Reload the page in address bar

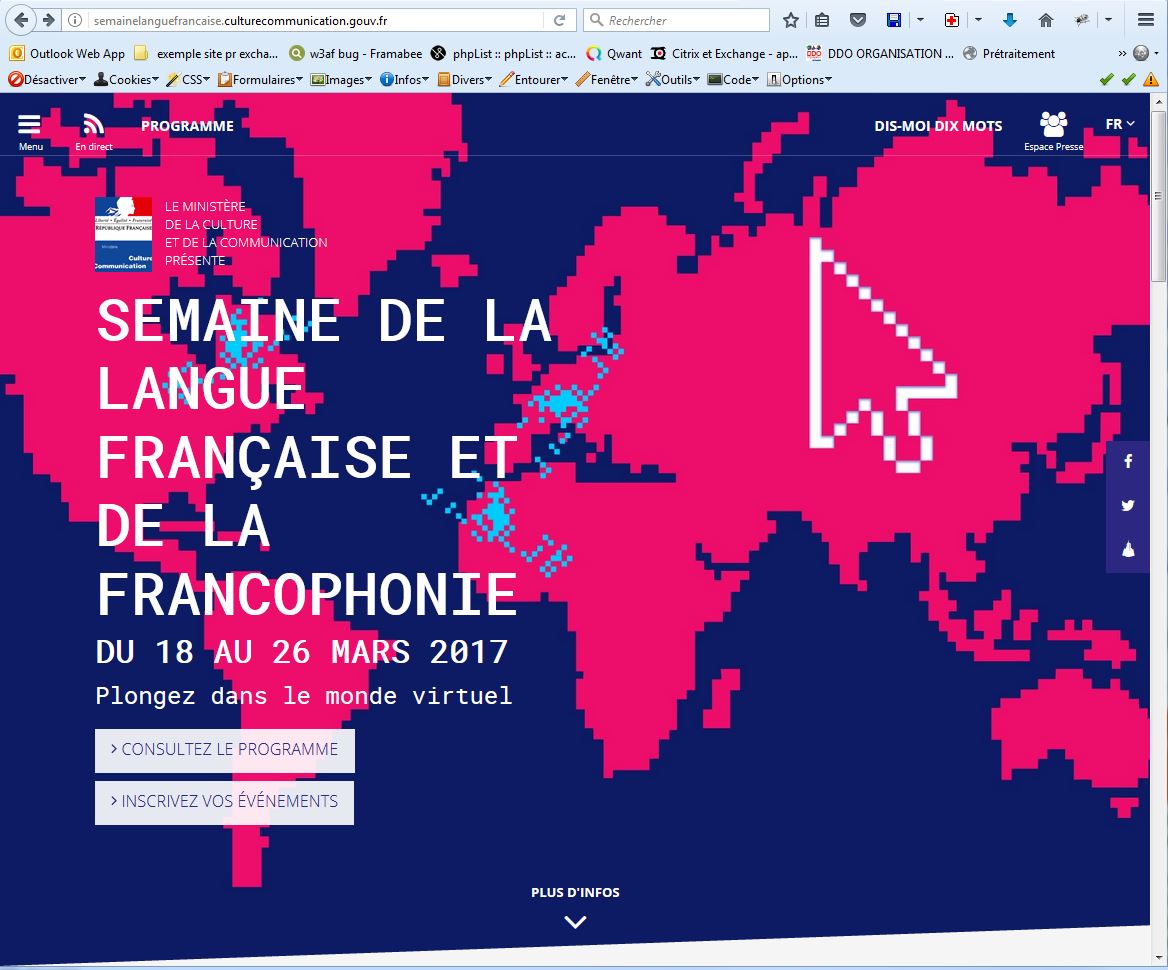(560, 20)
